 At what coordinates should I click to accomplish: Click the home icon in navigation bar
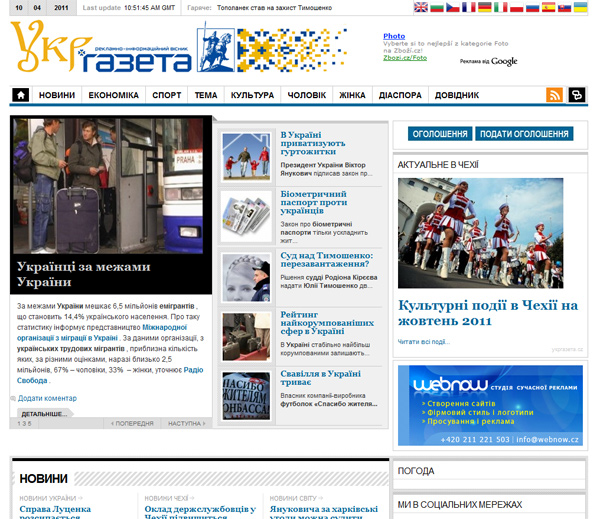(x=20, y=95)
